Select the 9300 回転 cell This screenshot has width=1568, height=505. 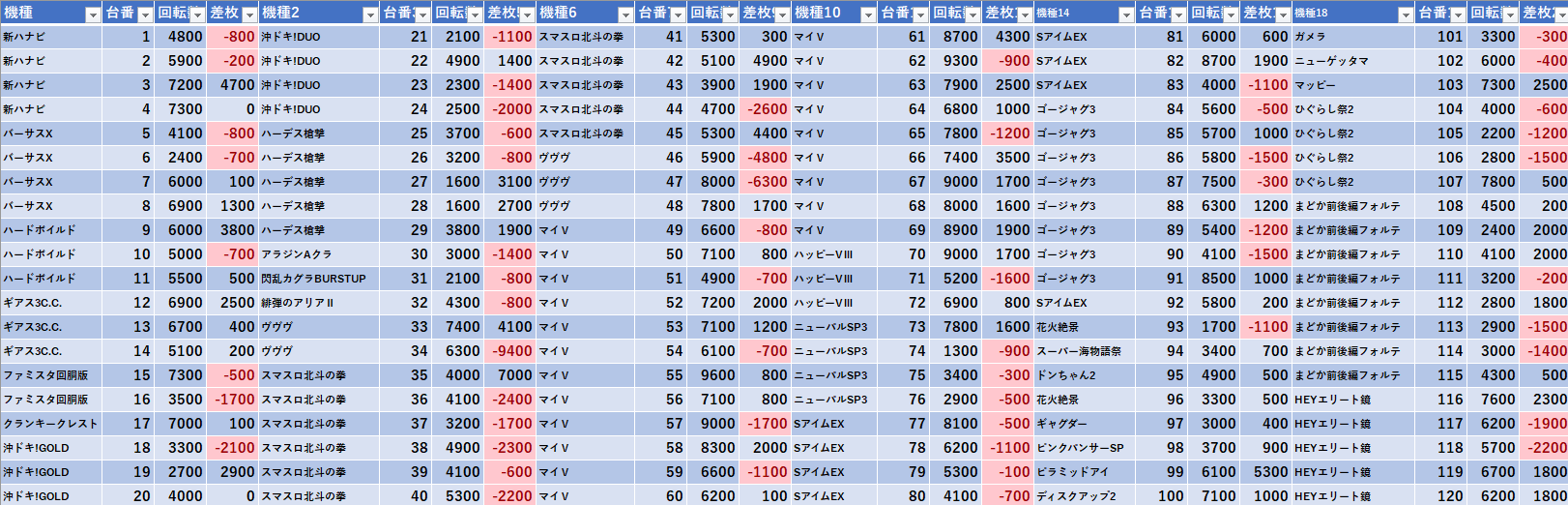click(x=955, y=61)
